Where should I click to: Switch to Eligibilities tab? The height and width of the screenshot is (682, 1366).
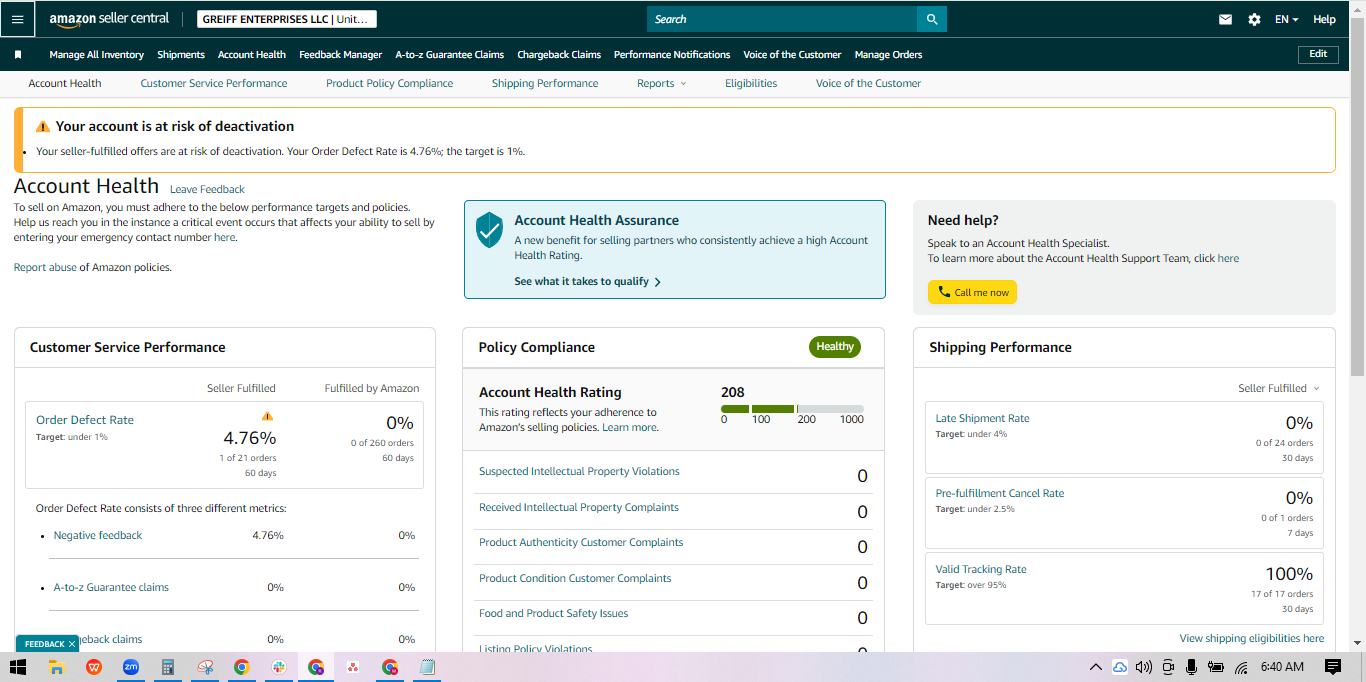[751, 83]
